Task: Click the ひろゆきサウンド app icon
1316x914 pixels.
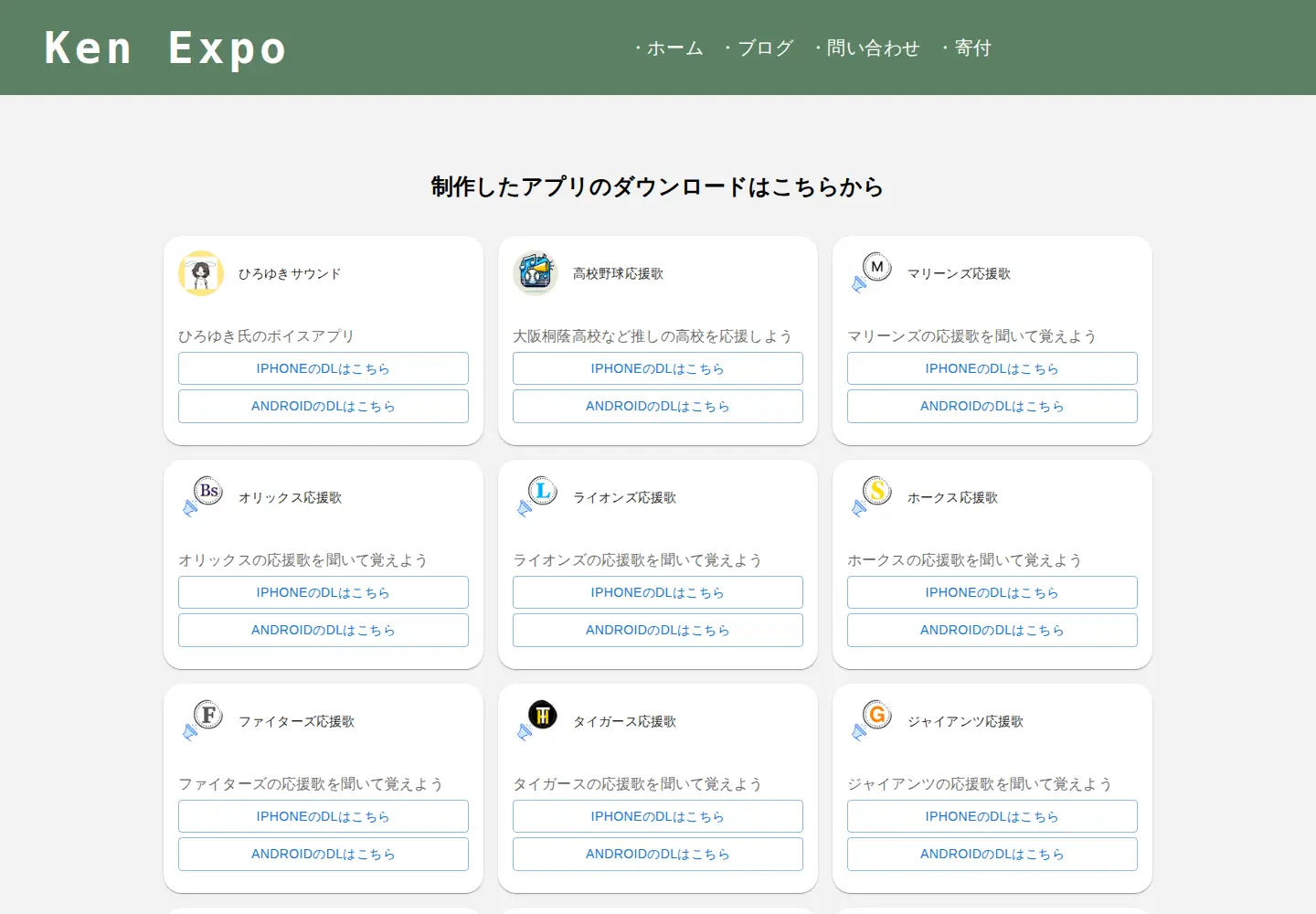Action: (201, 273)
